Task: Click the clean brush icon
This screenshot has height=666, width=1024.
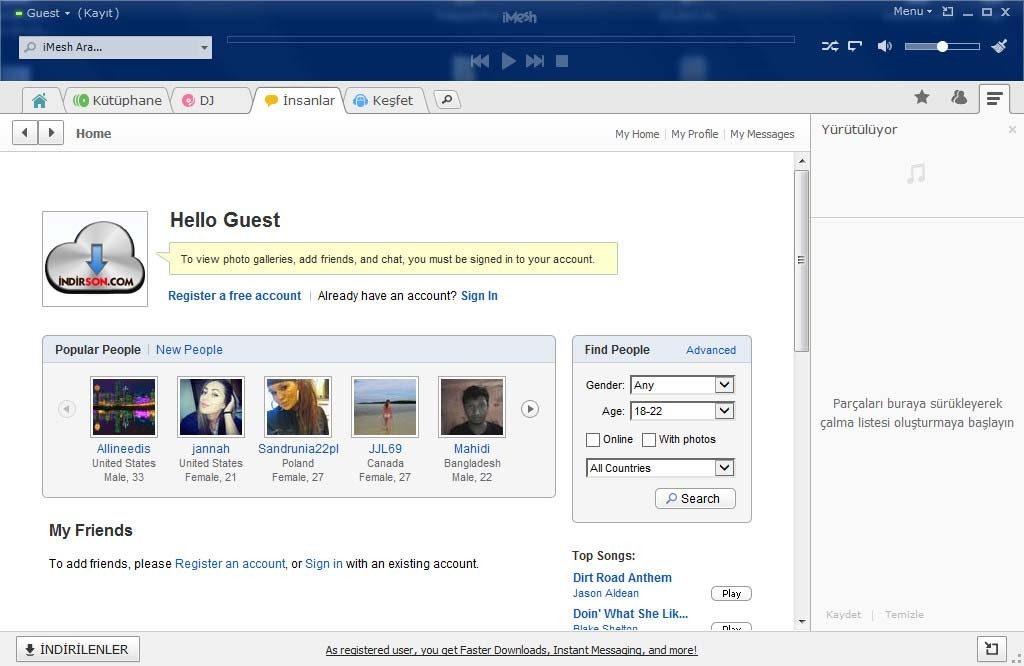Action: pyautogui.click(x=999, y=46)
